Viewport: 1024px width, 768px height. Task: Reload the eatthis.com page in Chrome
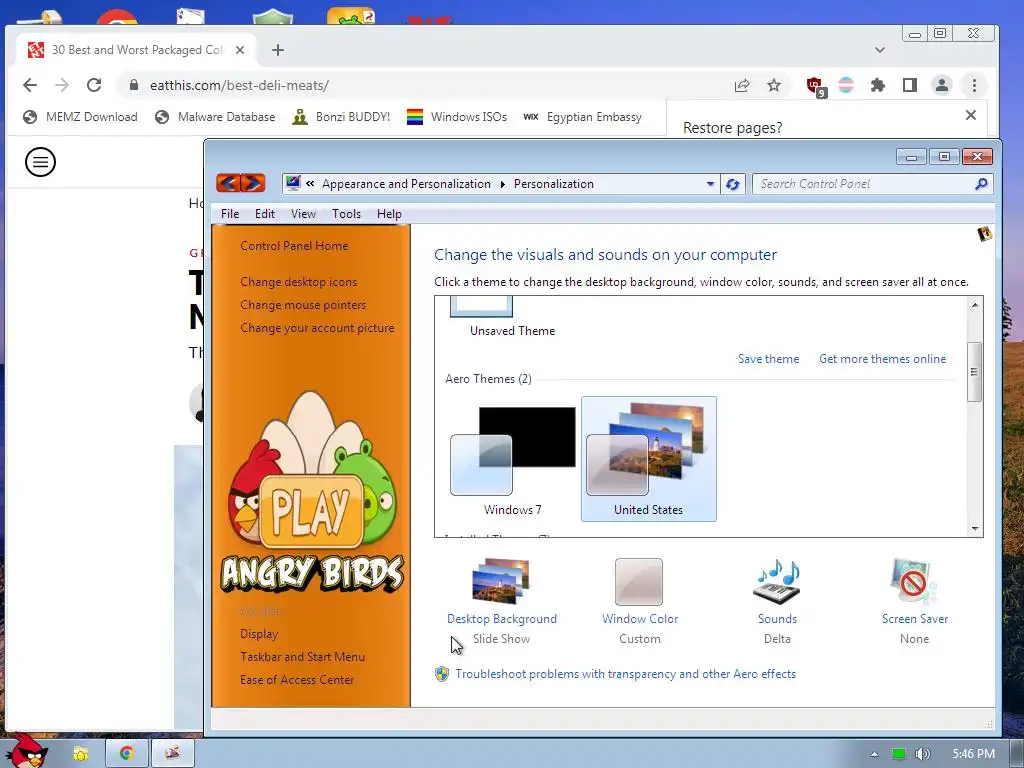[94, 85]
